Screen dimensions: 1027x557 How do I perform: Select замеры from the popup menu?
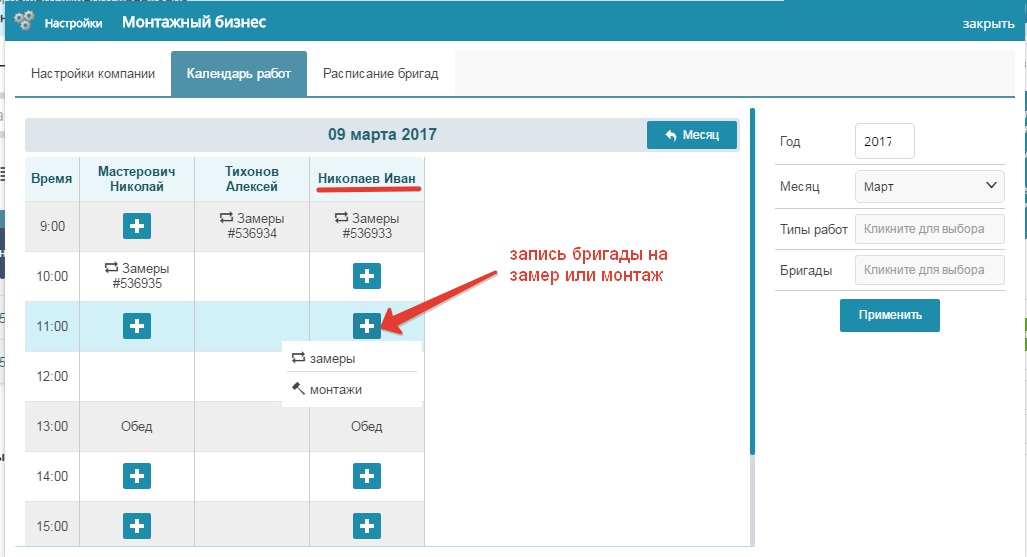(x=332, y=359)
